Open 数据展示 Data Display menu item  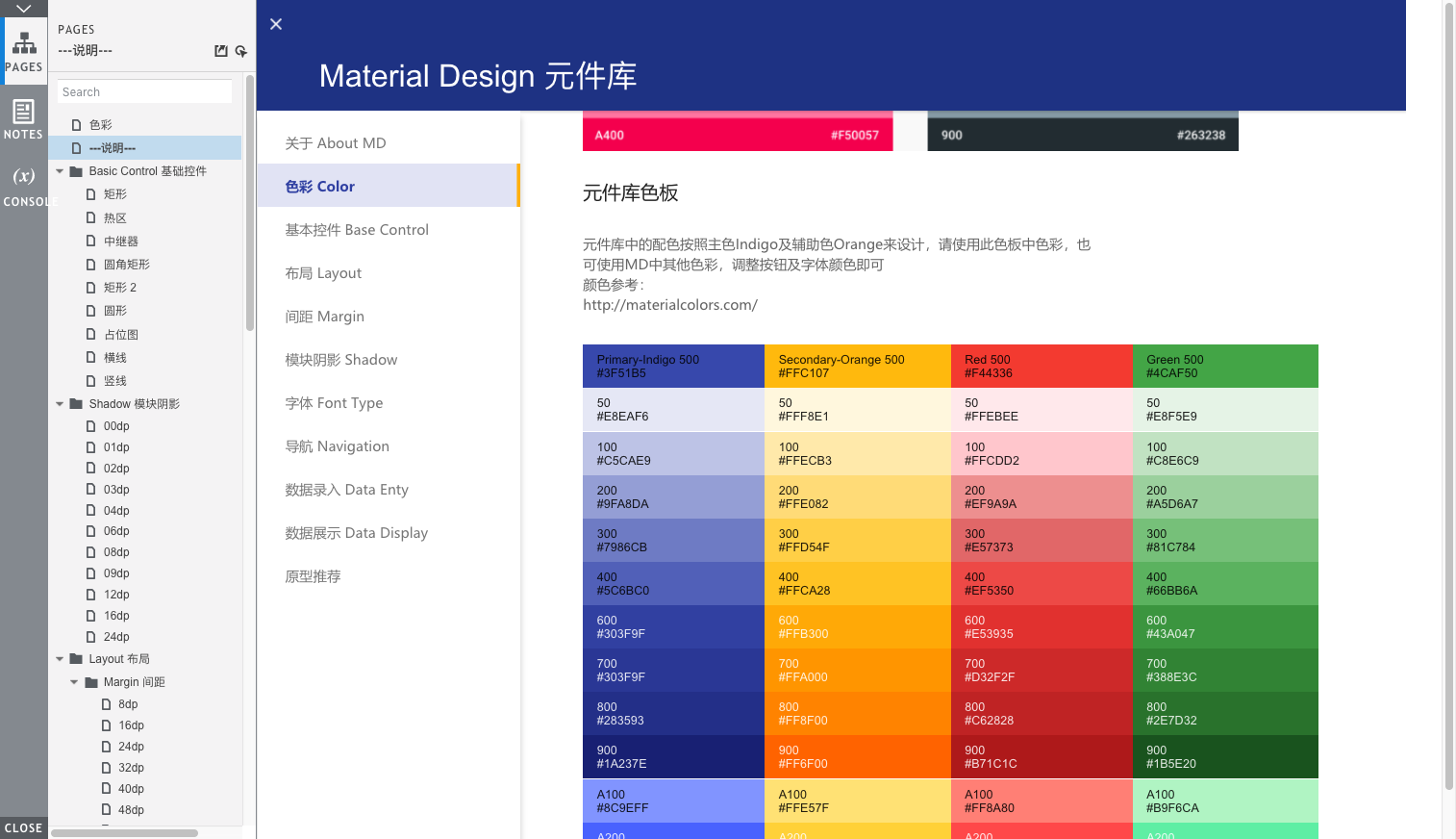click(389, 533)
